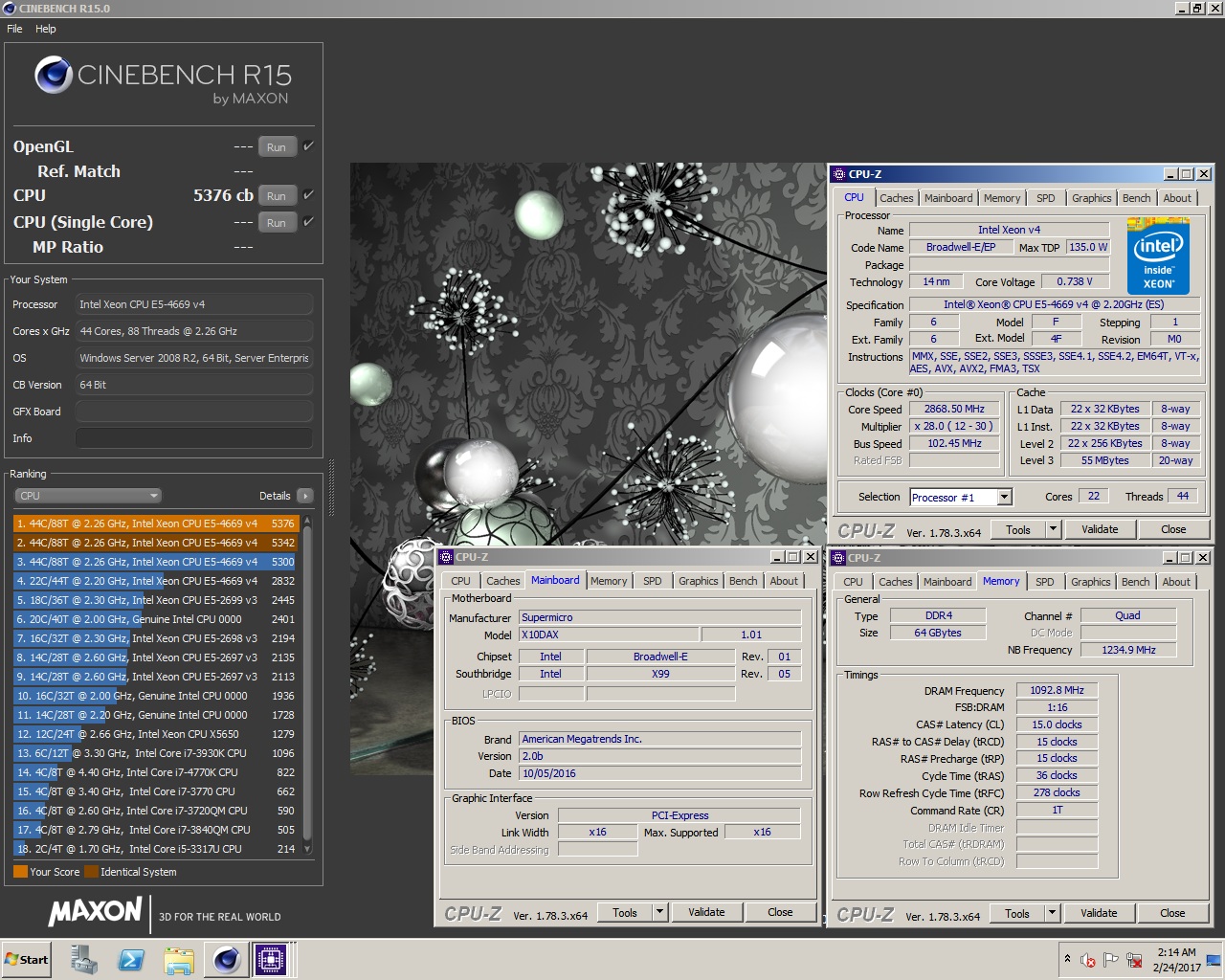
Task: Click Validate in CPU-Z Memory window
Action: coord(1099,913)
